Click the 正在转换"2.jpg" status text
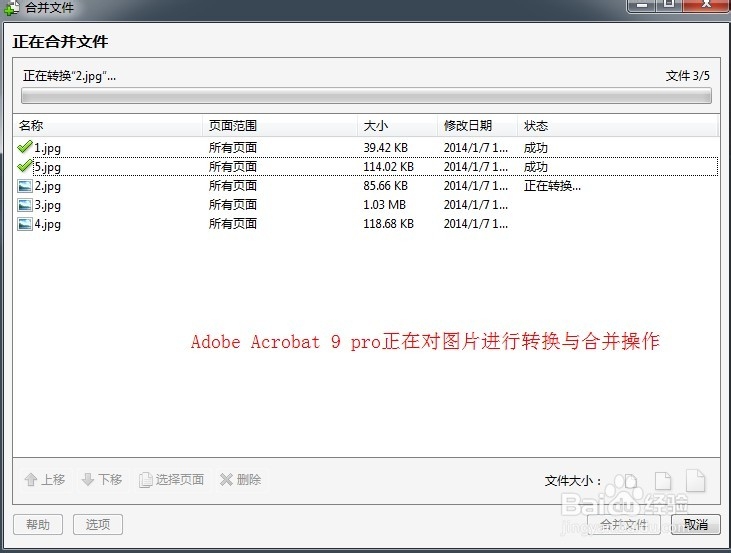The width and height of the screenshot is (731, 553). click(x=69, y=76)
